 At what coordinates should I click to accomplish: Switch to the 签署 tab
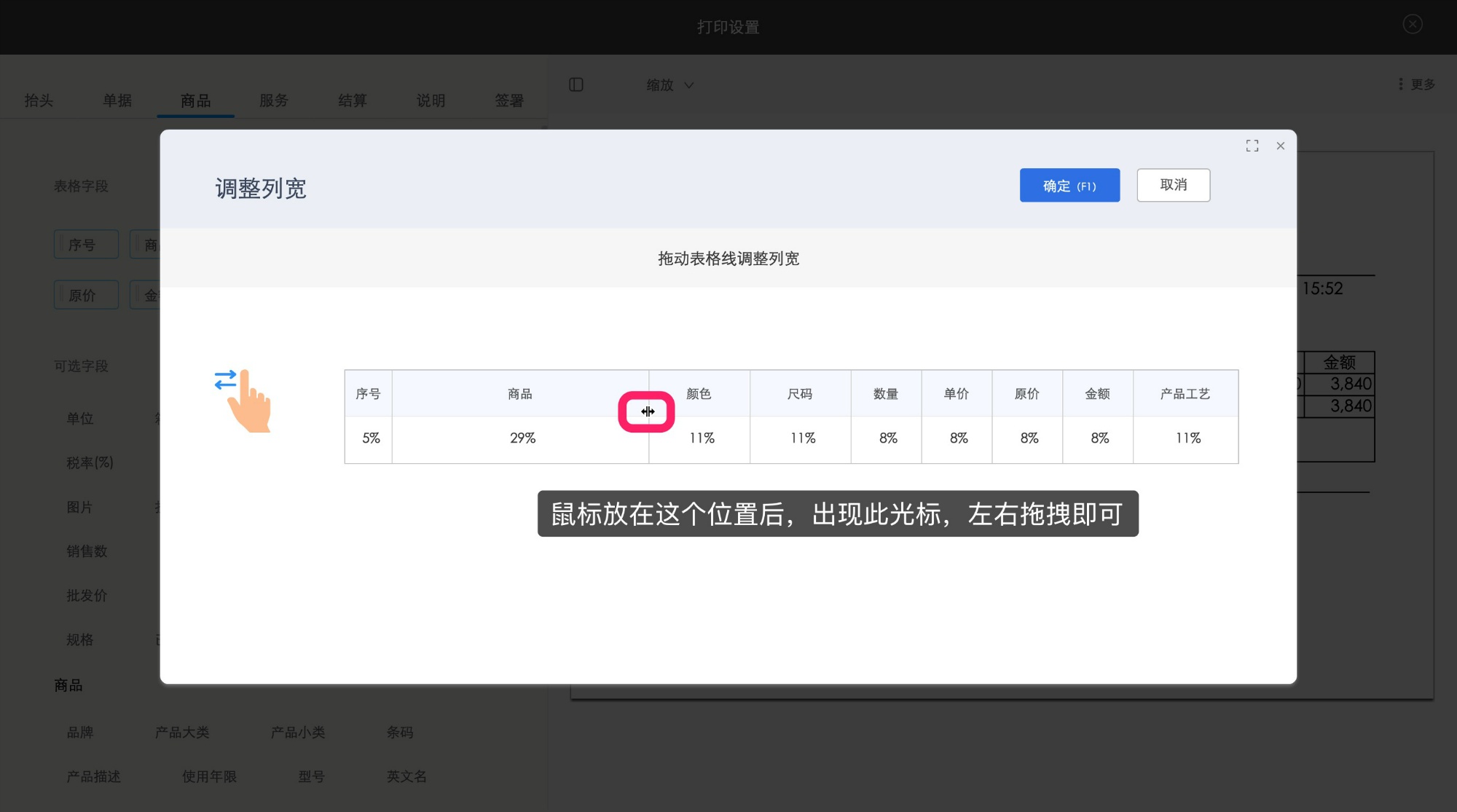509,100
